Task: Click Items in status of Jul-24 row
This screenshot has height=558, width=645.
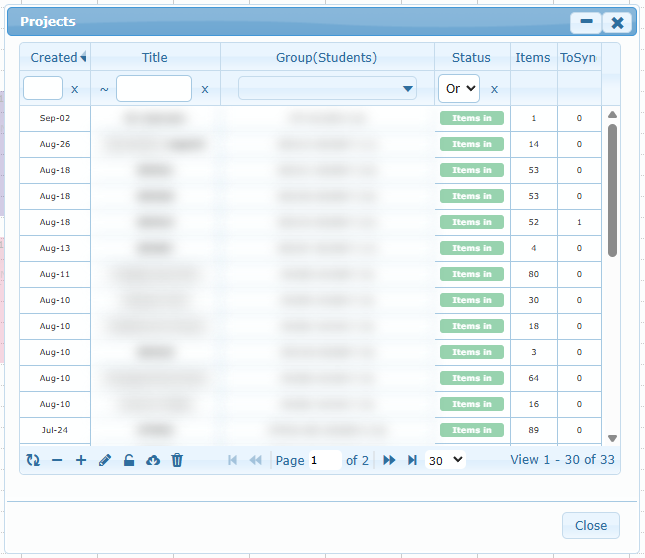Action: (472, 430)
